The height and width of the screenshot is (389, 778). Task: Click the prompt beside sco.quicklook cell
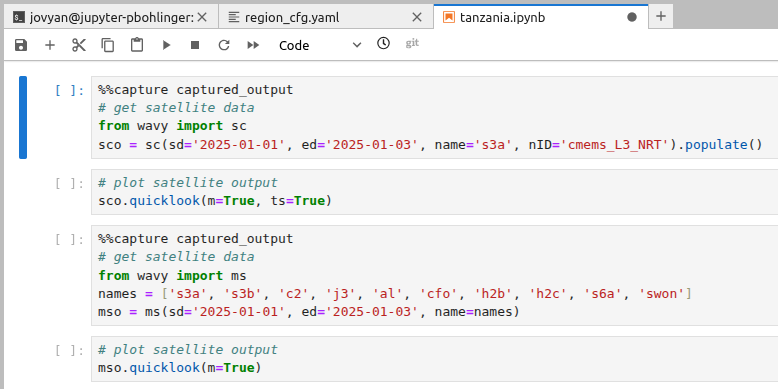coord(70,184)
